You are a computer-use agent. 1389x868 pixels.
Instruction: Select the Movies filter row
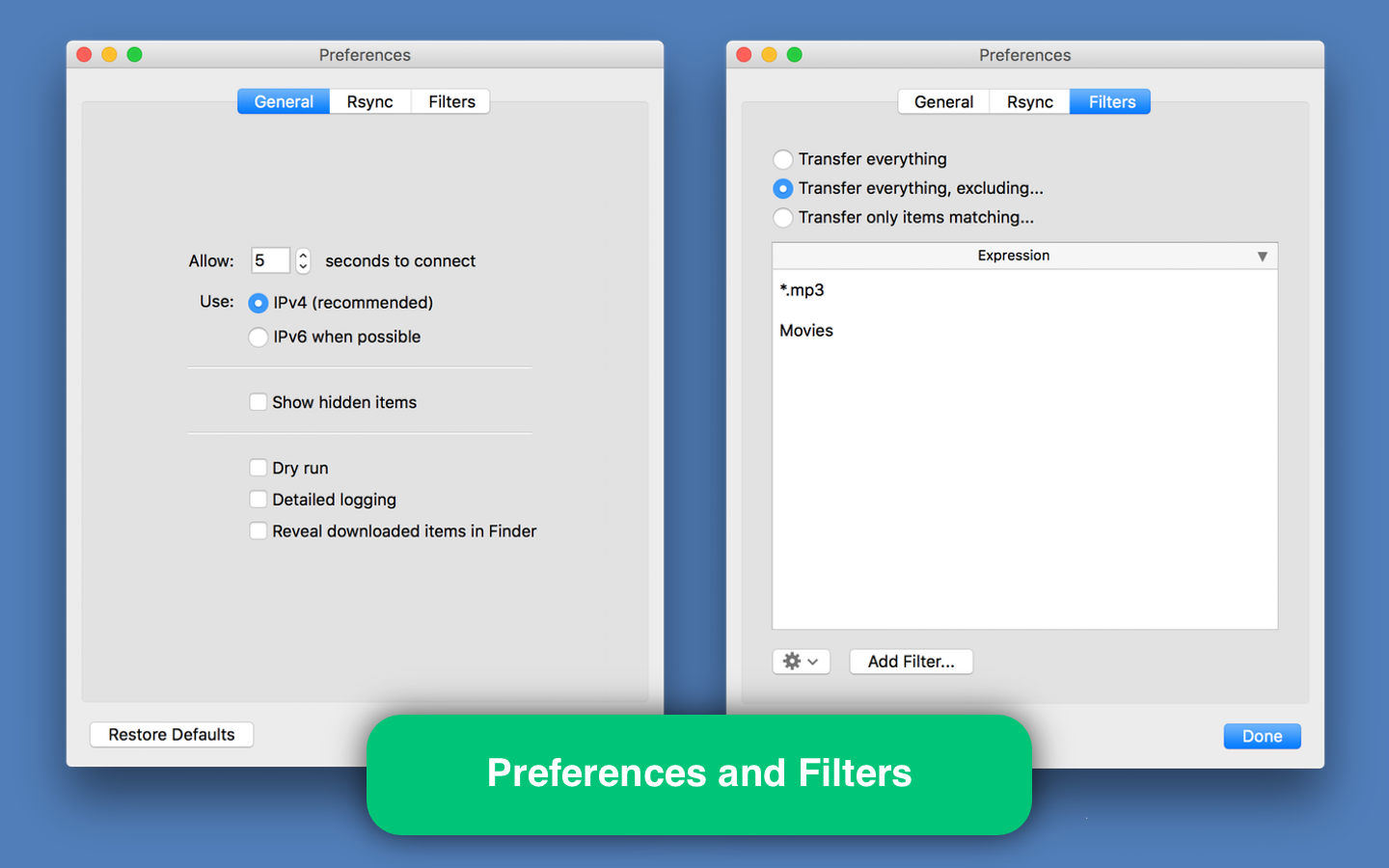(1024, 330)
